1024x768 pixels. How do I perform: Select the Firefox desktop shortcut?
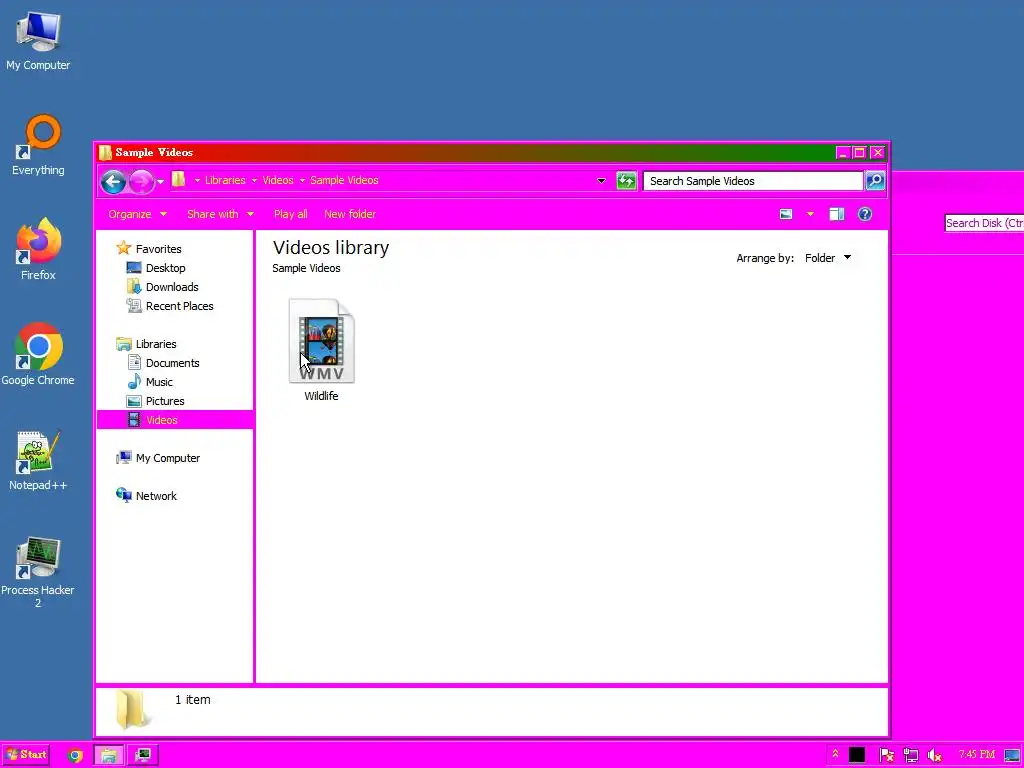coord(38,249)
